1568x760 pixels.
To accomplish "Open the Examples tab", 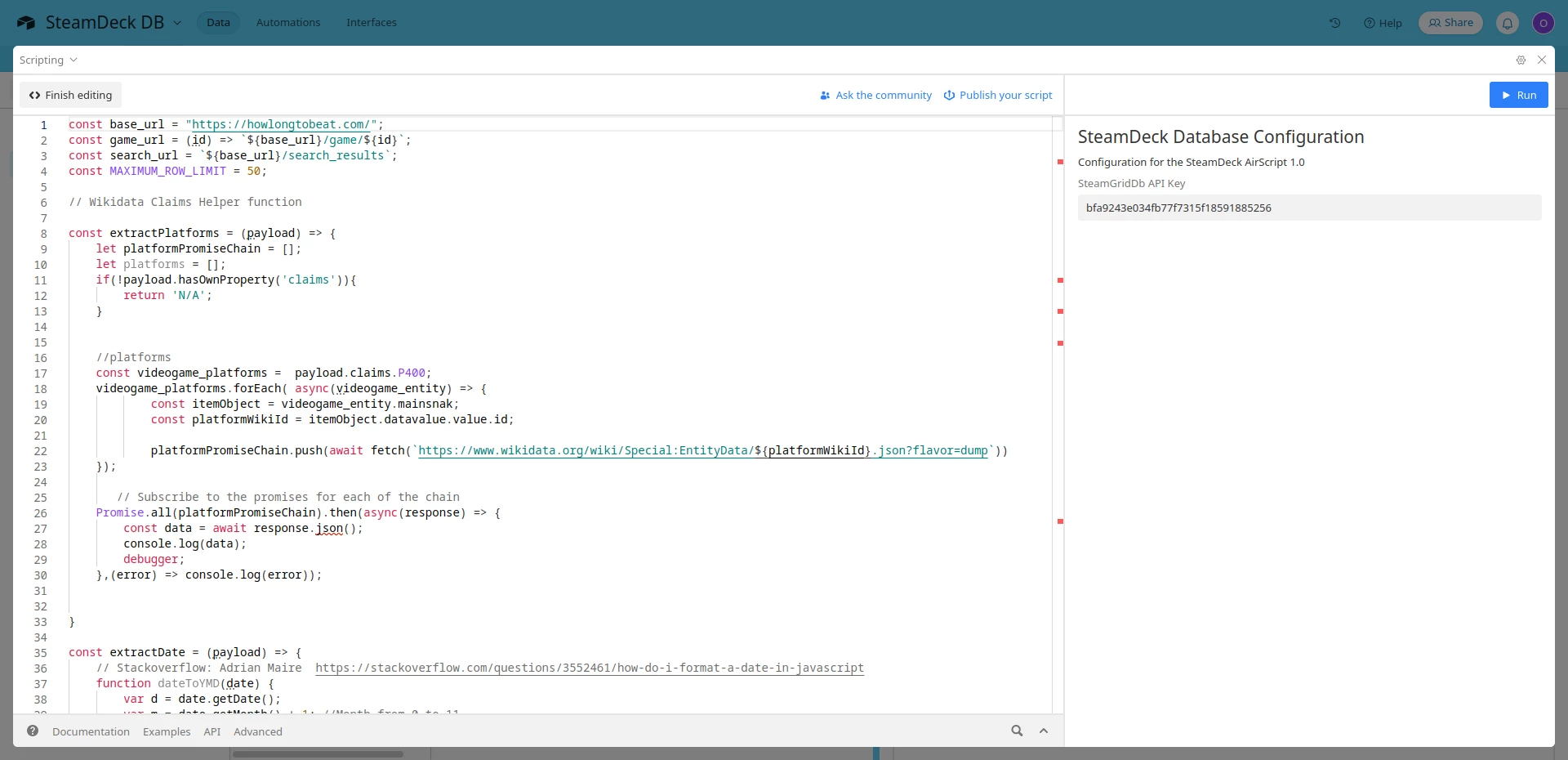I will click(167, 731).
